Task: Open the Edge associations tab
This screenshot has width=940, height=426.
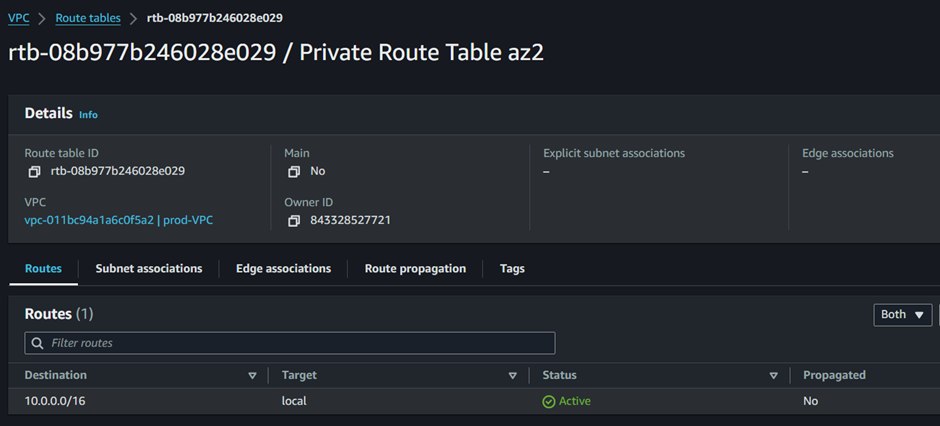Action: pos(284,268)
